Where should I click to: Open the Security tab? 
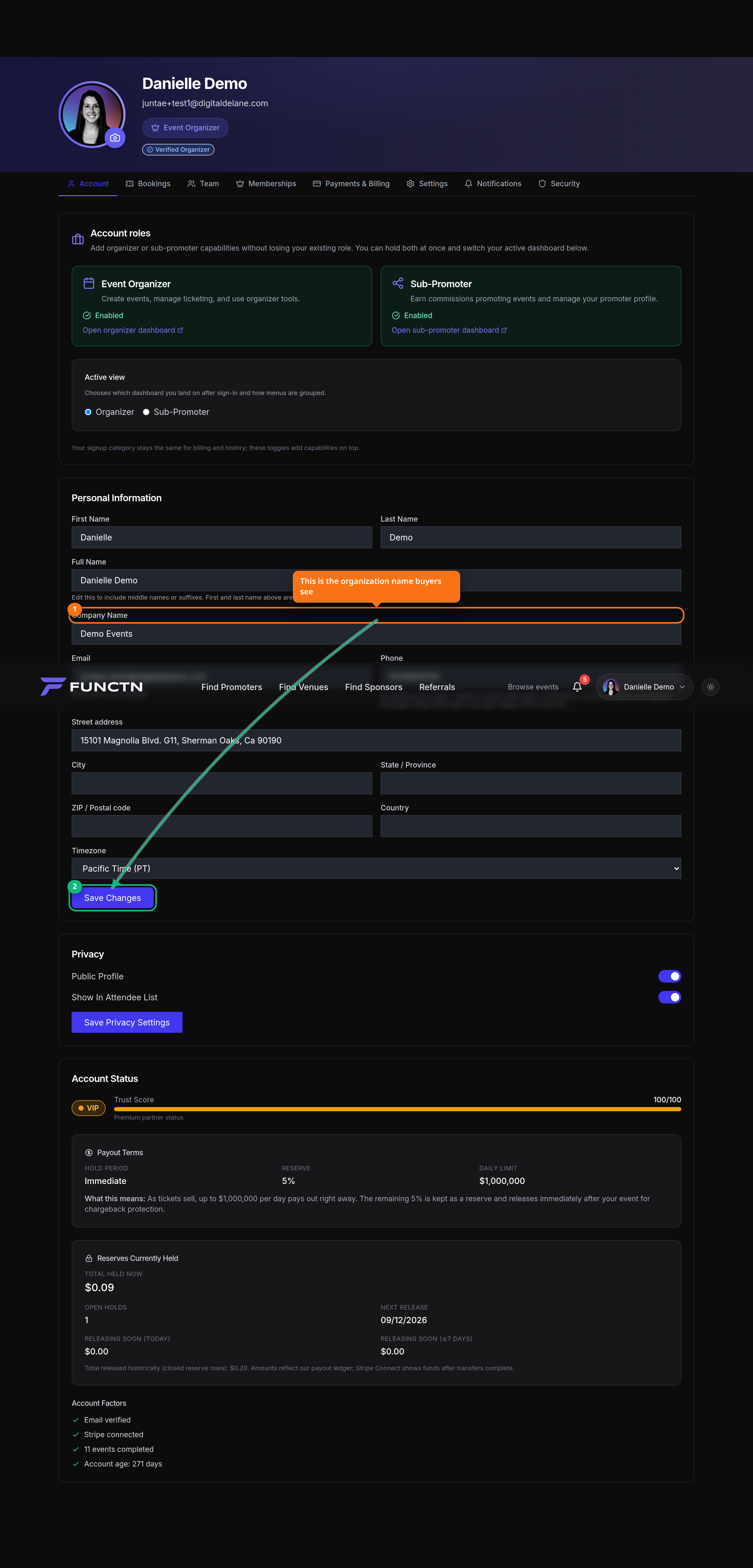point(559,184)
